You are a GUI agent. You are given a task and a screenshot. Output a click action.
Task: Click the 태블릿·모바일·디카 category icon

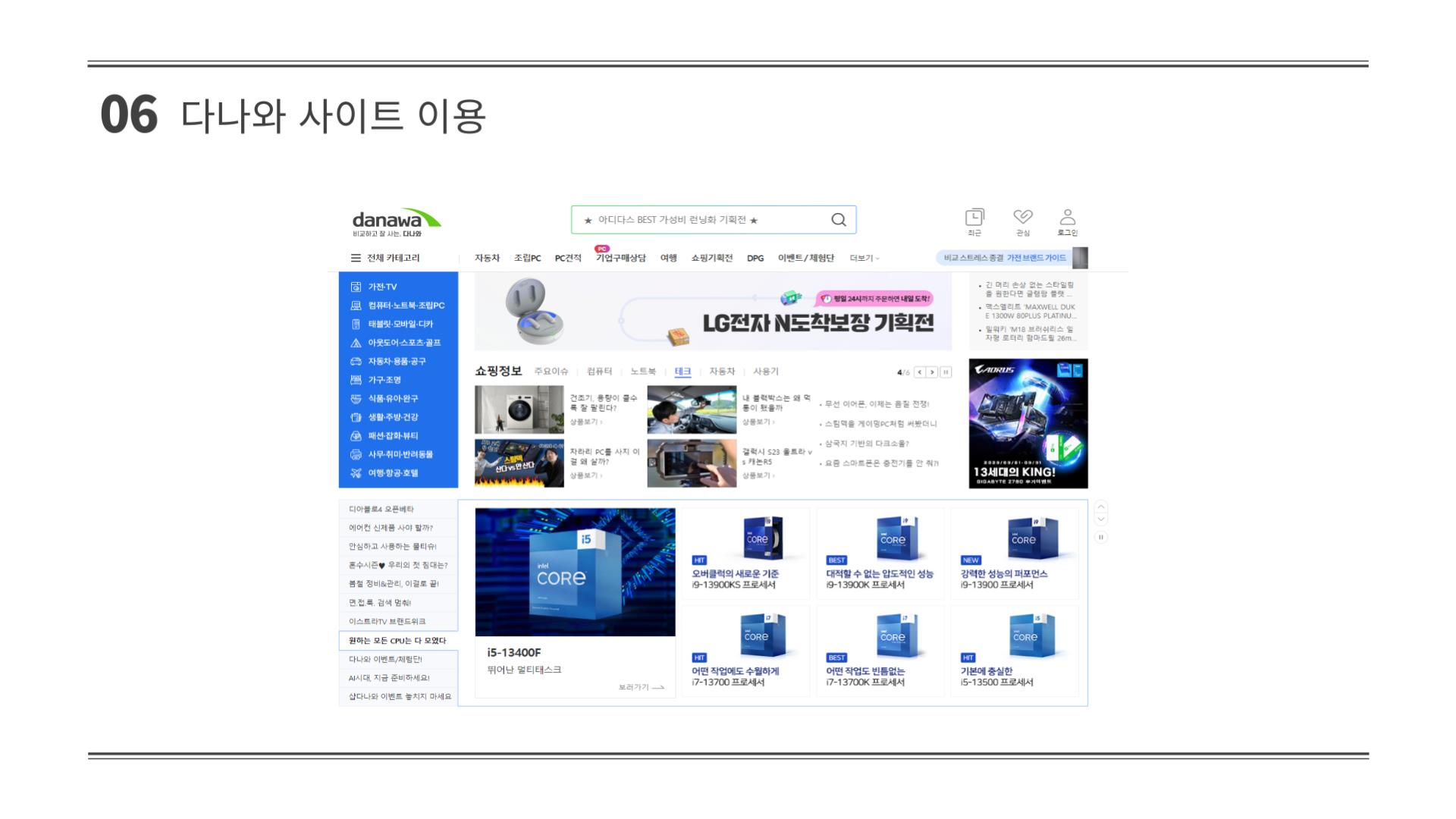[x=356, y=324]
